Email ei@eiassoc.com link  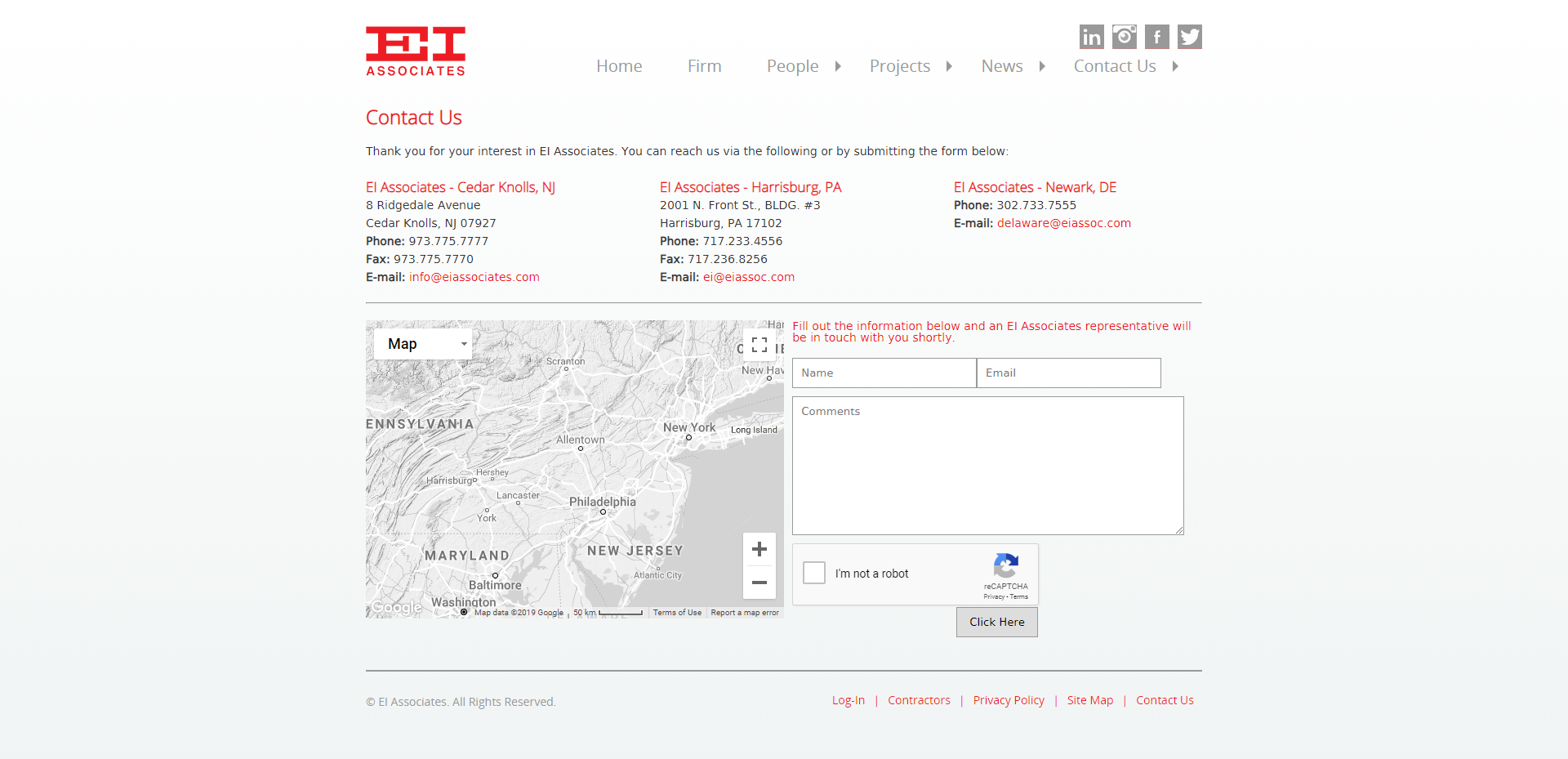coord(749,277)
